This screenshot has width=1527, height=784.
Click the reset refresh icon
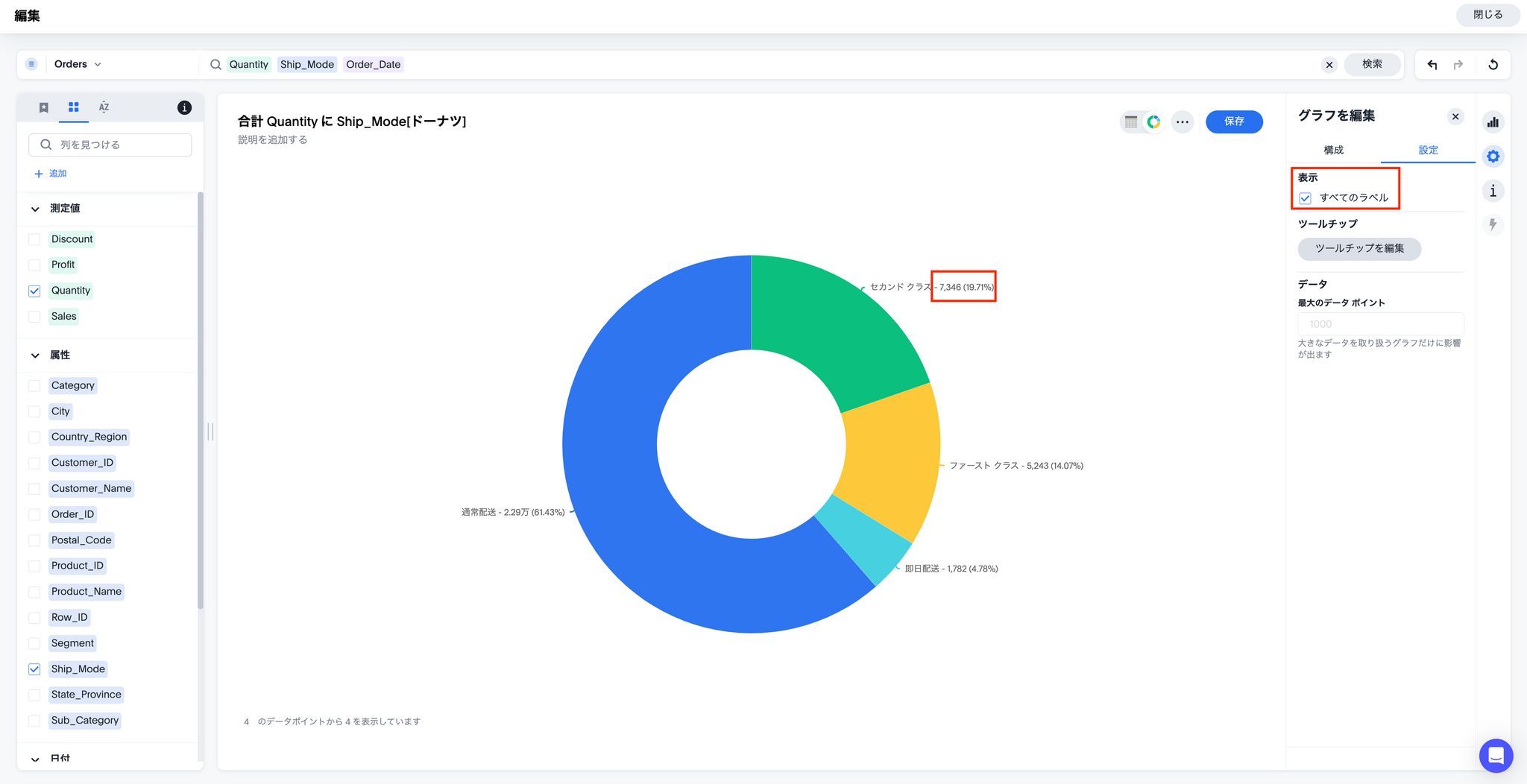pos(1493,65)
